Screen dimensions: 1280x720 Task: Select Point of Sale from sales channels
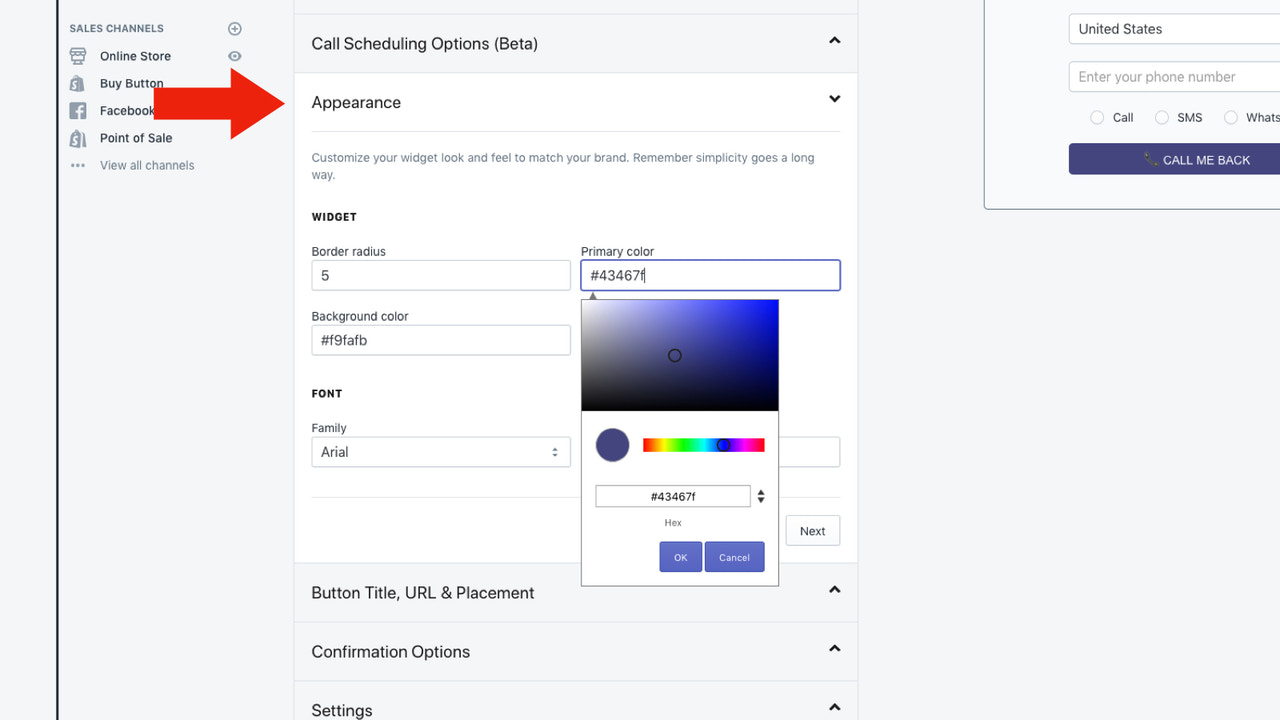(x=136, y=138)
